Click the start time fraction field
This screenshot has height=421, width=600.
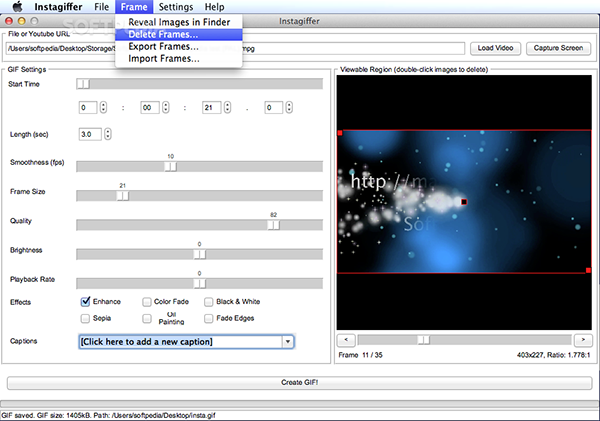click(x=274, y=108)
